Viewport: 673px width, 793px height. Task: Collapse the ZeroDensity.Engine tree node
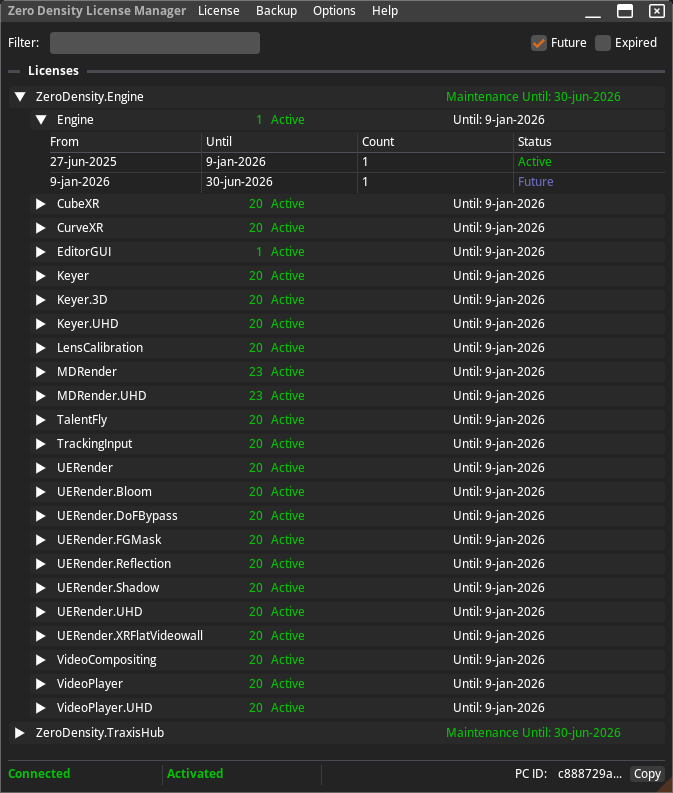[19, 97]
